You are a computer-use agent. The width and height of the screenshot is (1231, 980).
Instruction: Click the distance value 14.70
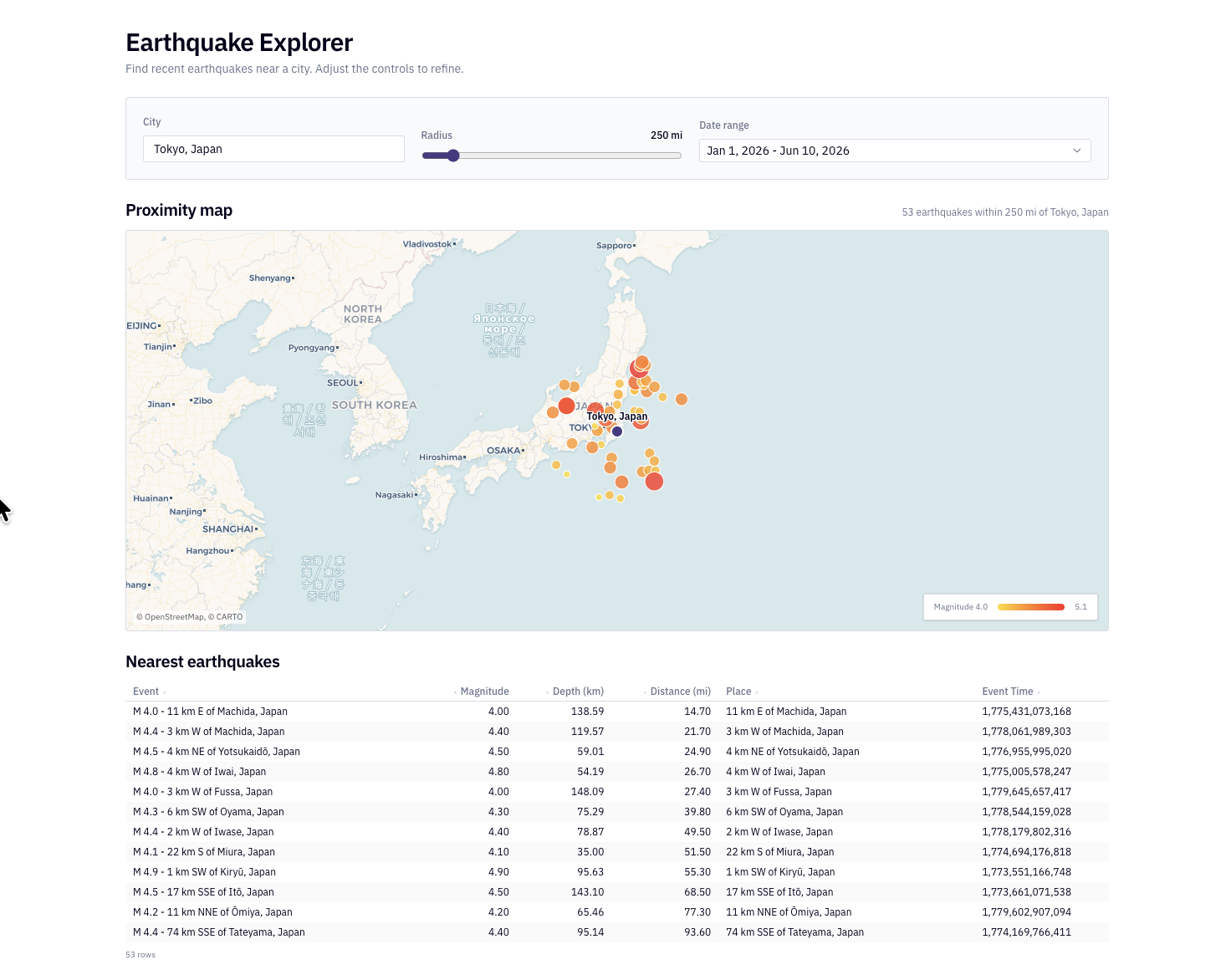click(697, 712)
